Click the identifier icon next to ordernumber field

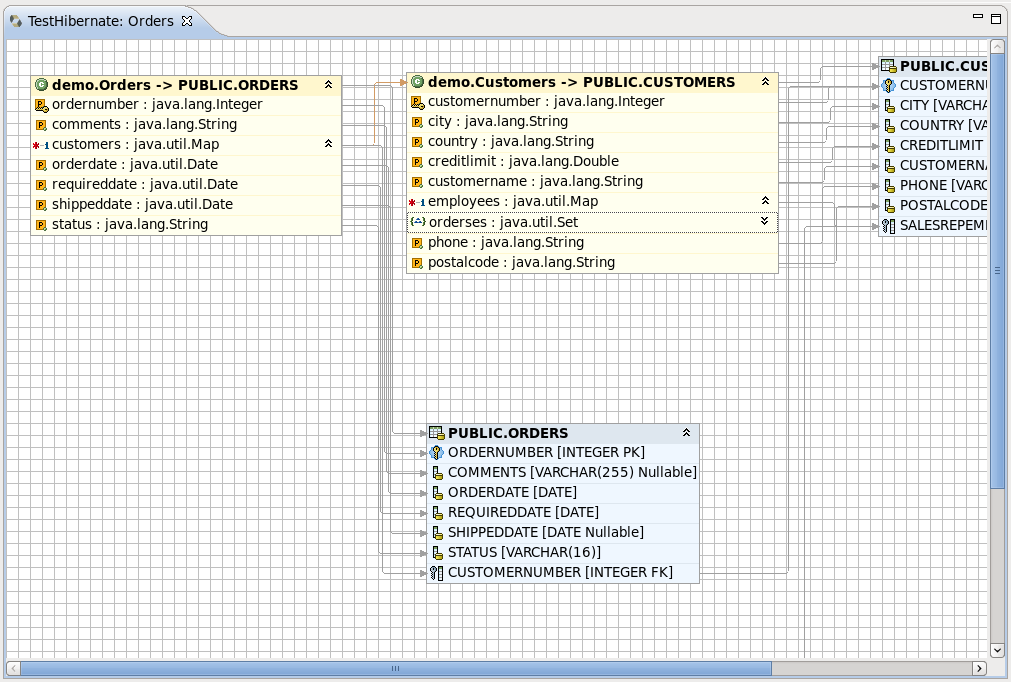[40, 104]
